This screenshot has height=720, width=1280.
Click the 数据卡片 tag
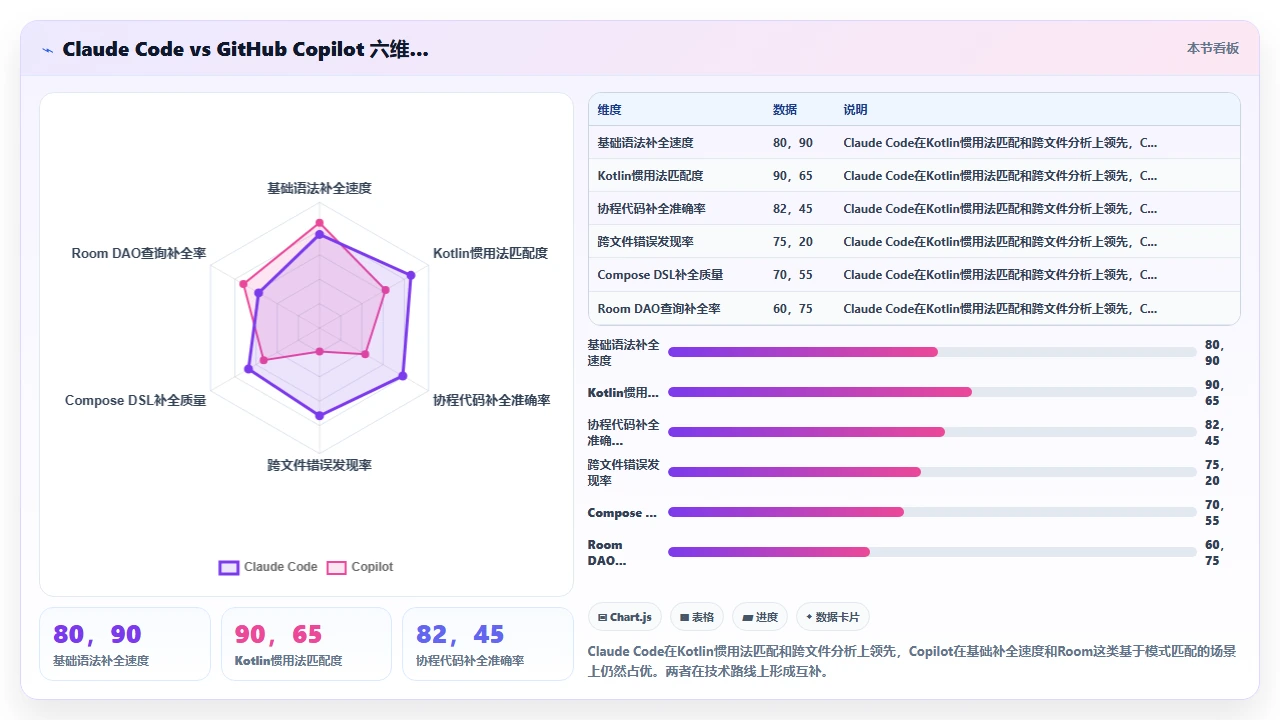click(x=832, y=617)
